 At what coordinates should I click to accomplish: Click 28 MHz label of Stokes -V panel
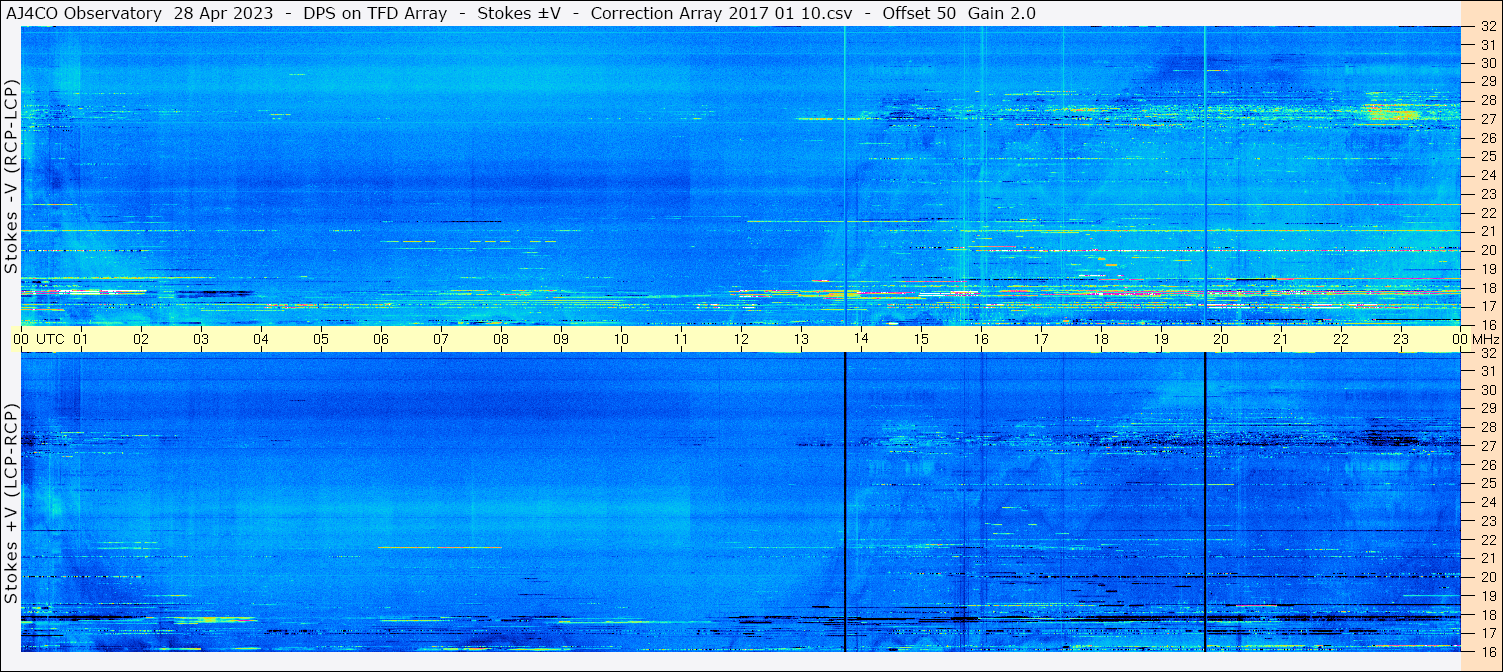coord(1487,100)
